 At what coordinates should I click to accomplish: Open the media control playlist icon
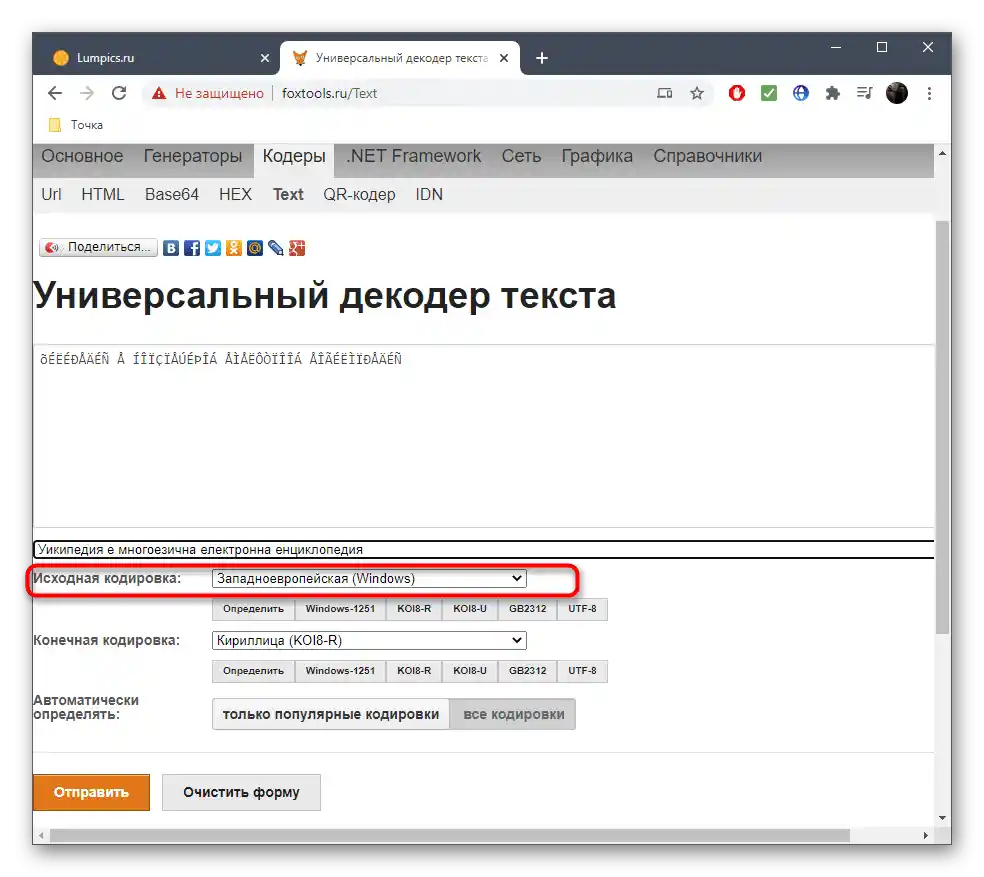pyautogui.click(x=865, y=94)
